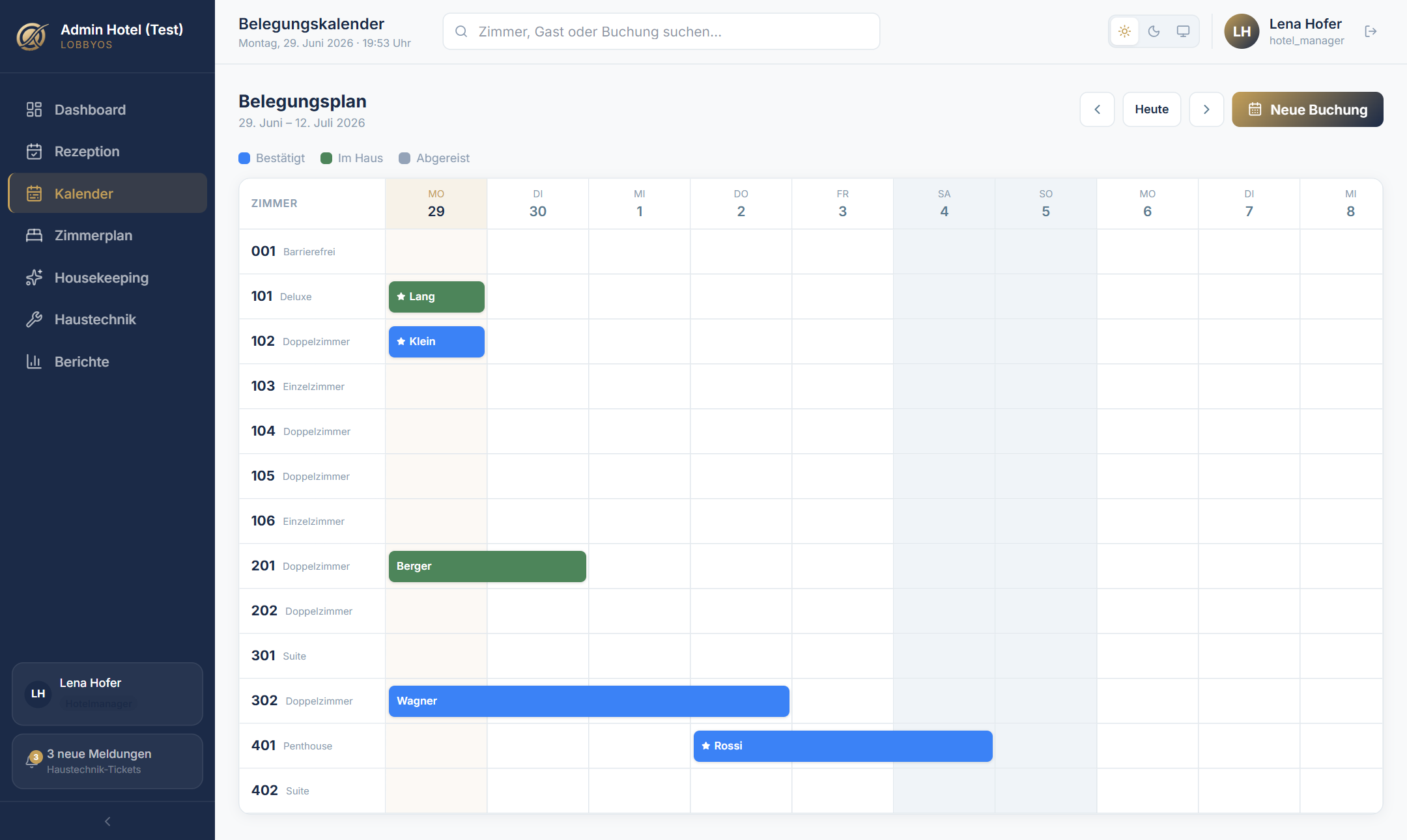Select the FR 3 day header

(843, 204)
